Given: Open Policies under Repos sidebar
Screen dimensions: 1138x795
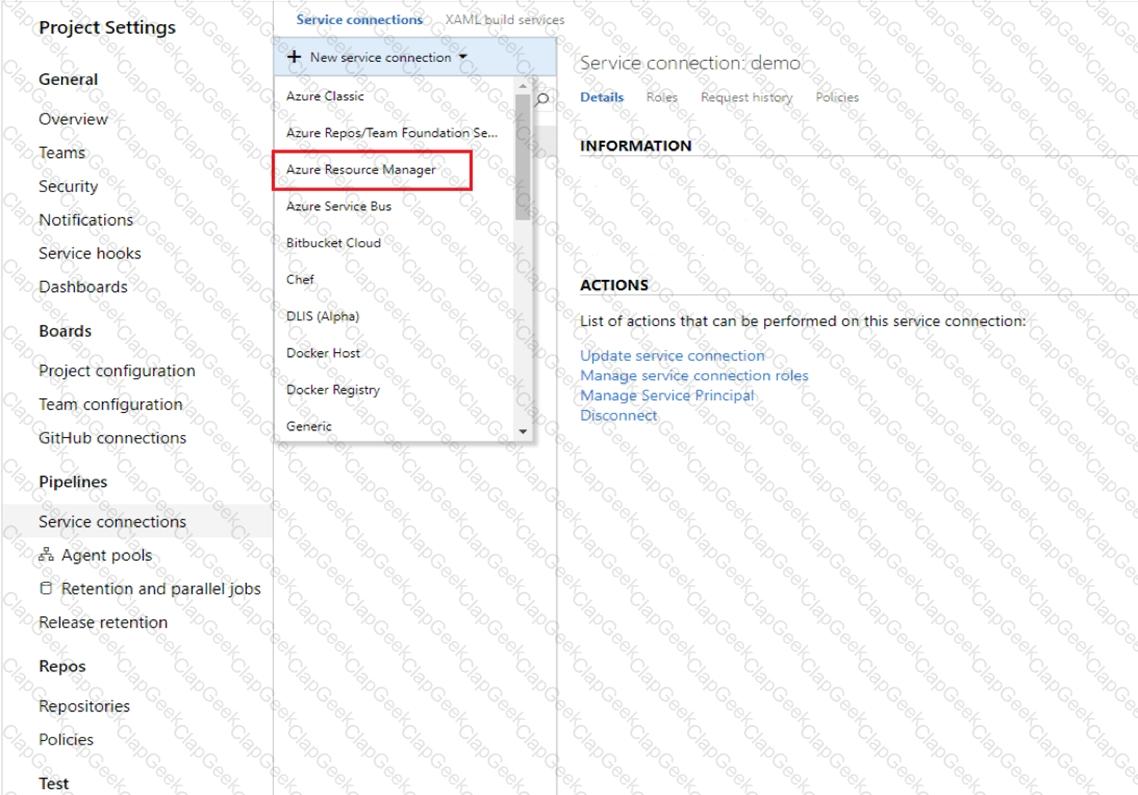Looking at the screenshot, I should (66, 739).
